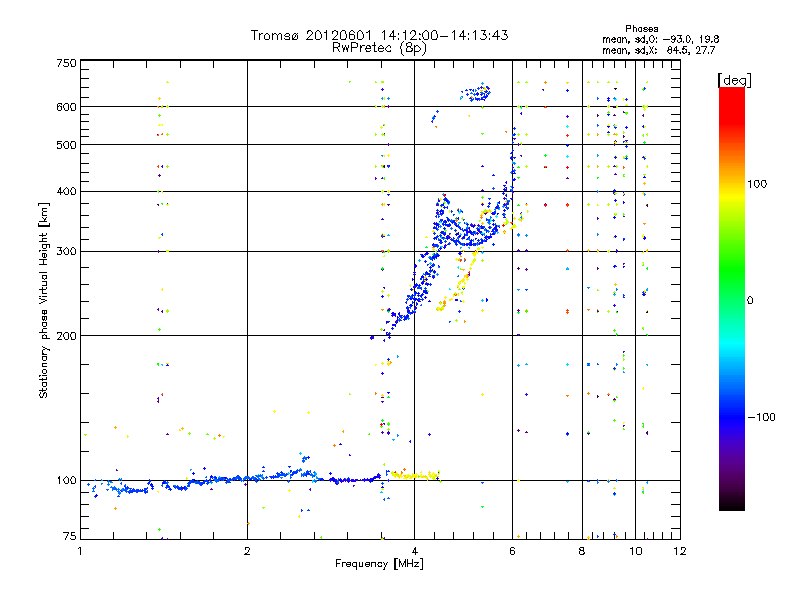Click x-axis tick label '8'
Image resolution: width=800 pixels, height=600 pixels.
[x=582, y=551]
